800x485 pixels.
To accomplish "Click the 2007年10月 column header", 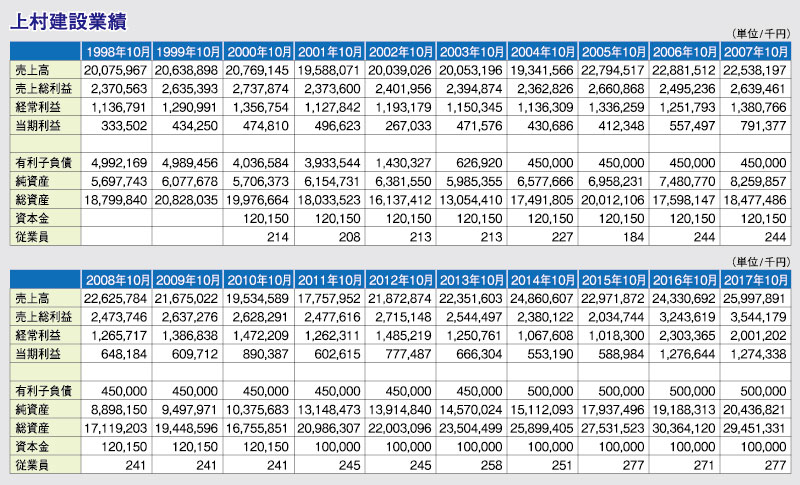I will (755, 52).
